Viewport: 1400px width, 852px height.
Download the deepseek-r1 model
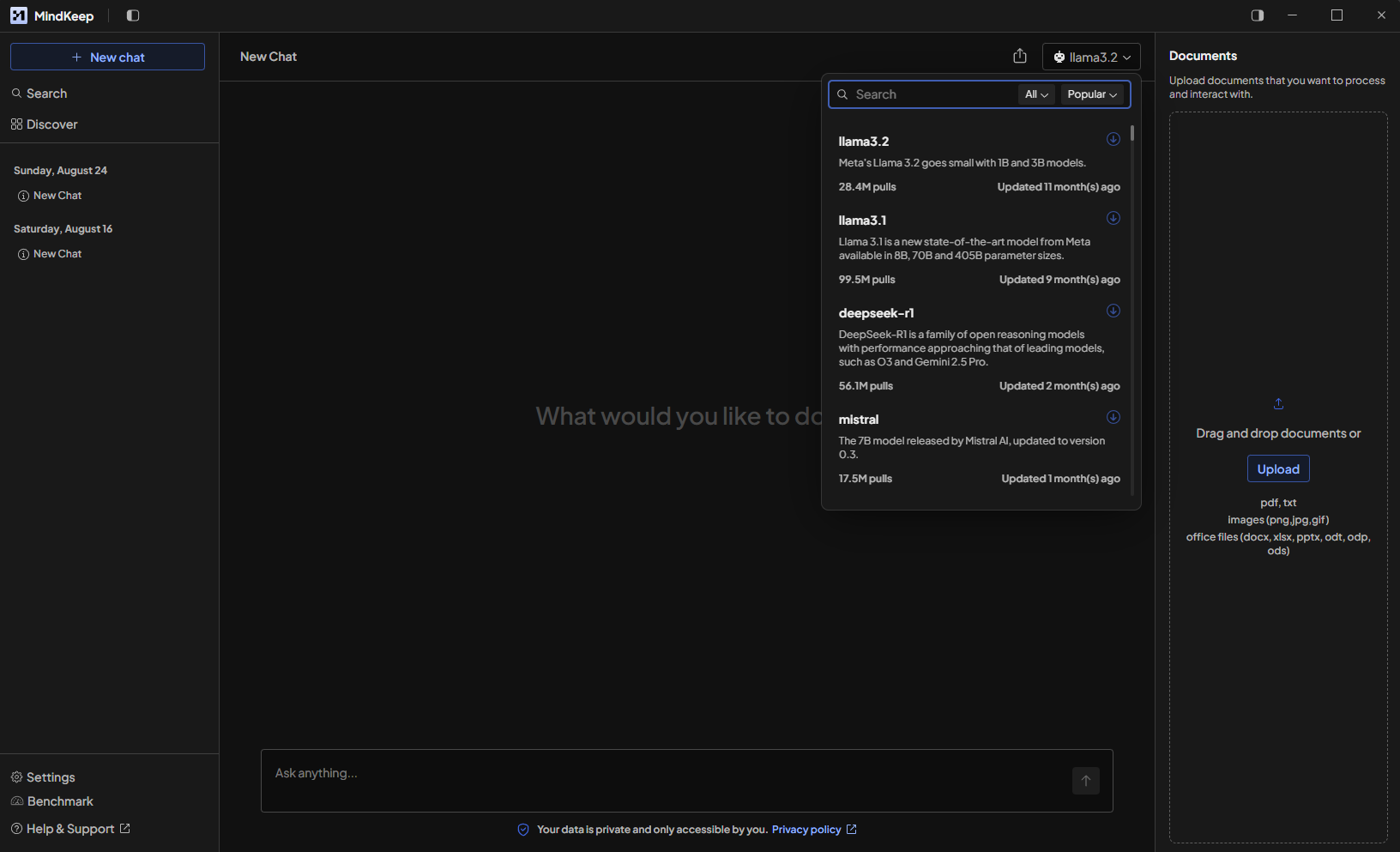coord(1113,311)
